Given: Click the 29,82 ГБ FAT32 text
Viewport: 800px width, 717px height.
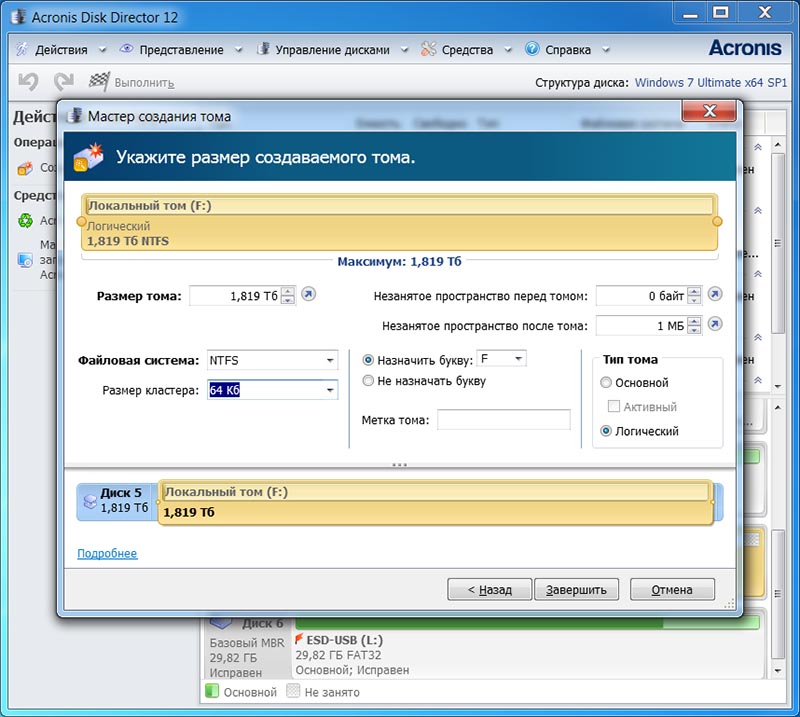Looking at the screenshot, I should (338, 655).
